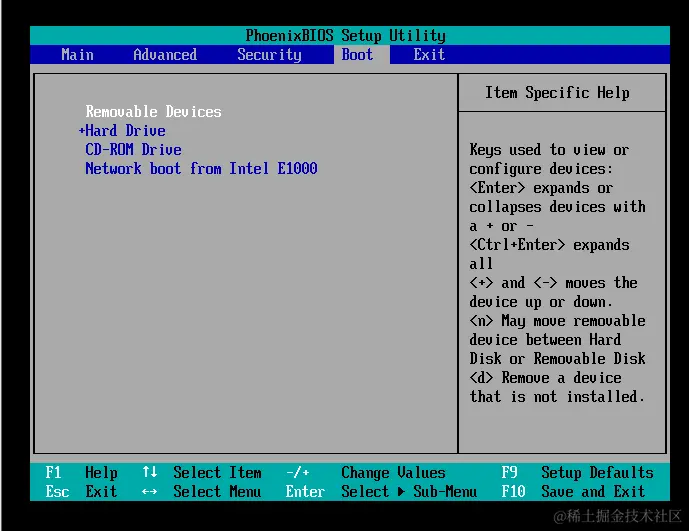
Task: Select CD-ROM Drive boot entry
Action: click(133, 149)
